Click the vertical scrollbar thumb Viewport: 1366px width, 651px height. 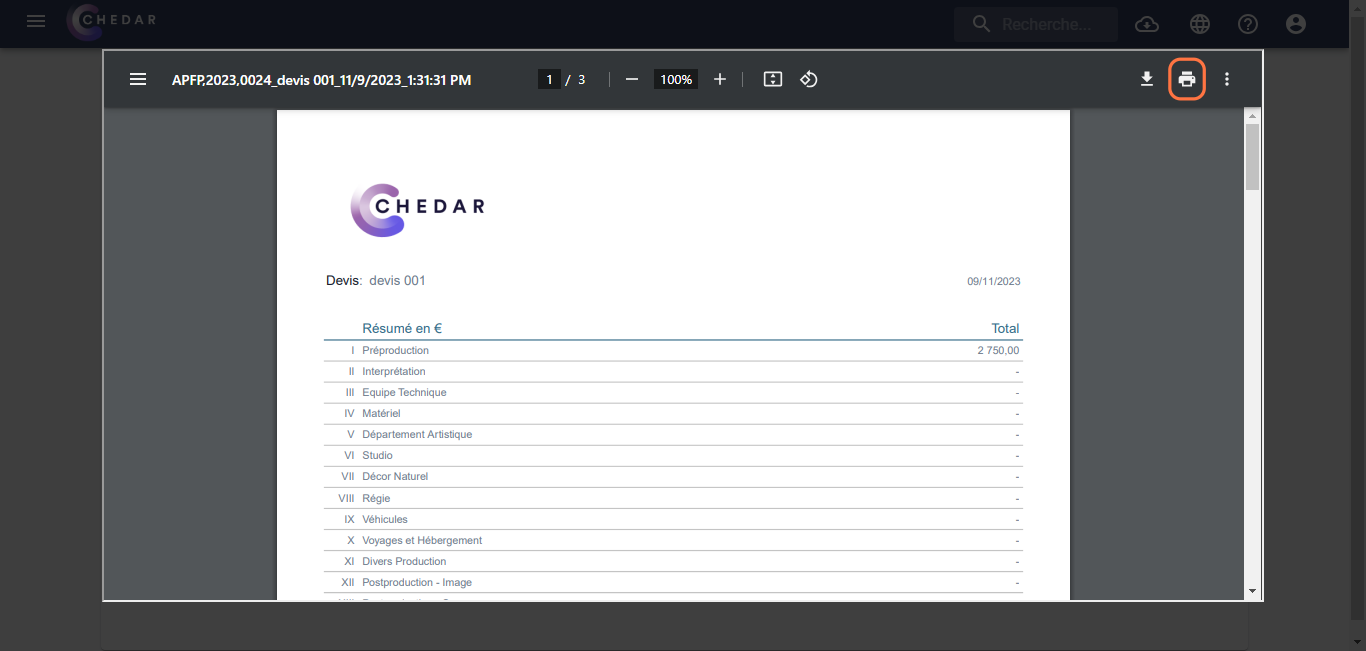(1252, 157)
